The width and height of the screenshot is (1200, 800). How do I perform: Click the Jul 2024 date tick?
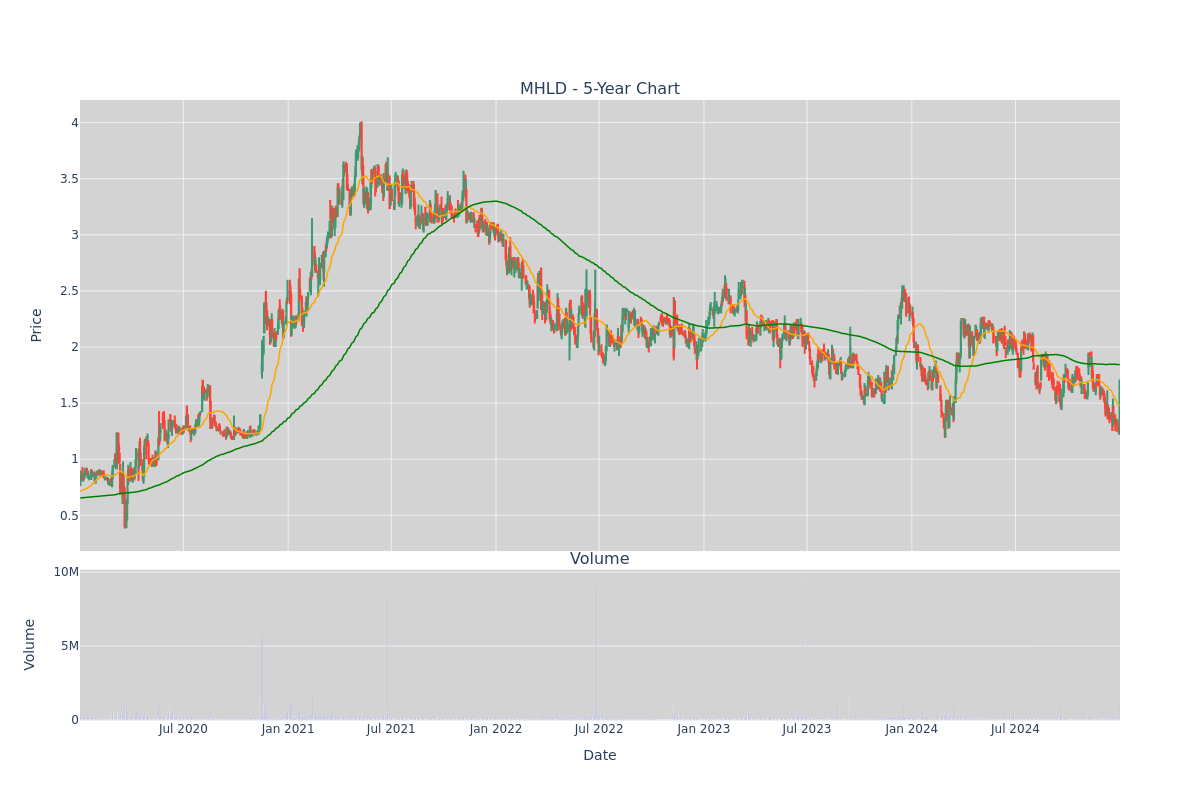coord(1015,729)
